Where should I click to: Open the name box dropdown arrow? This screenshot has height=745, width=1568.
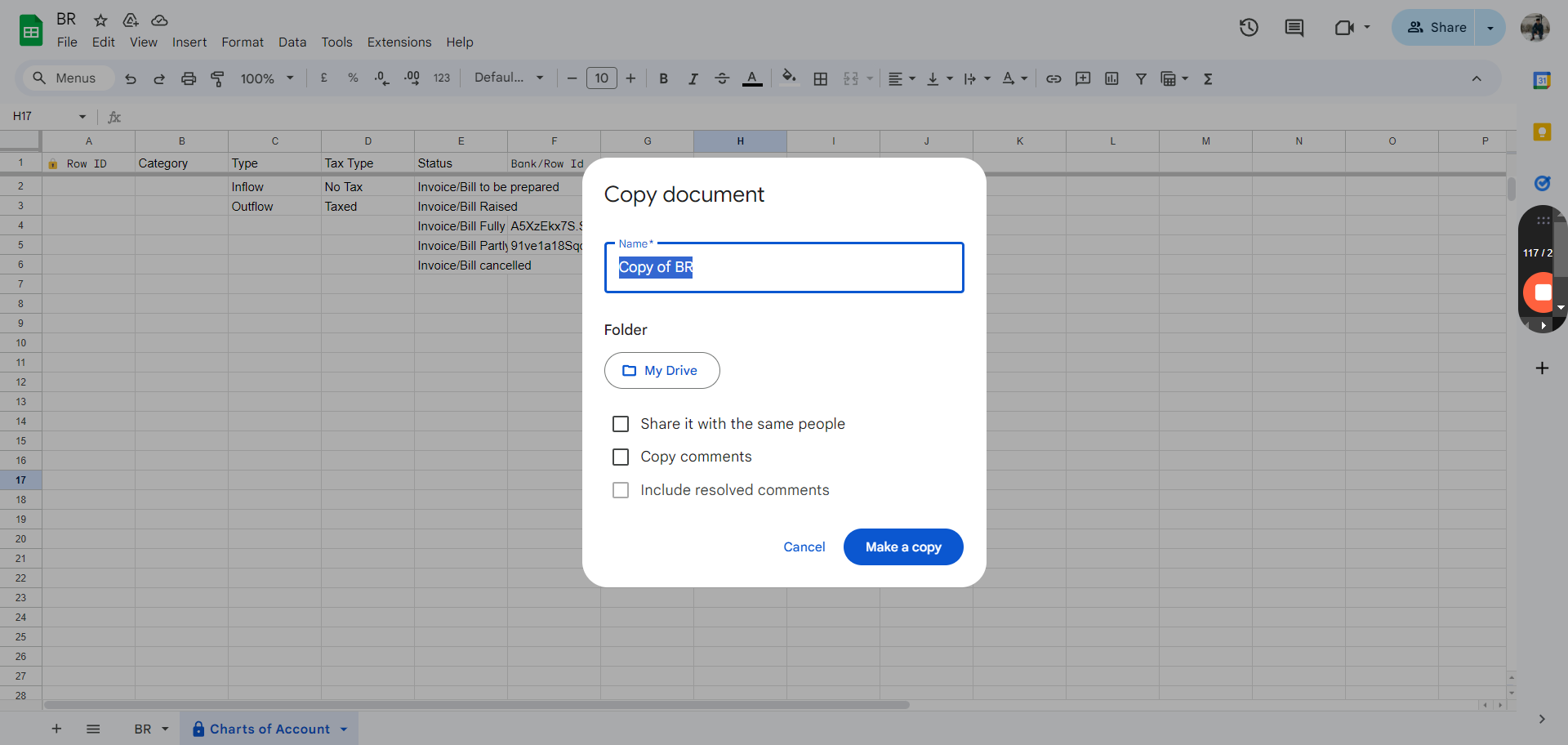click(x=82, y=117)
